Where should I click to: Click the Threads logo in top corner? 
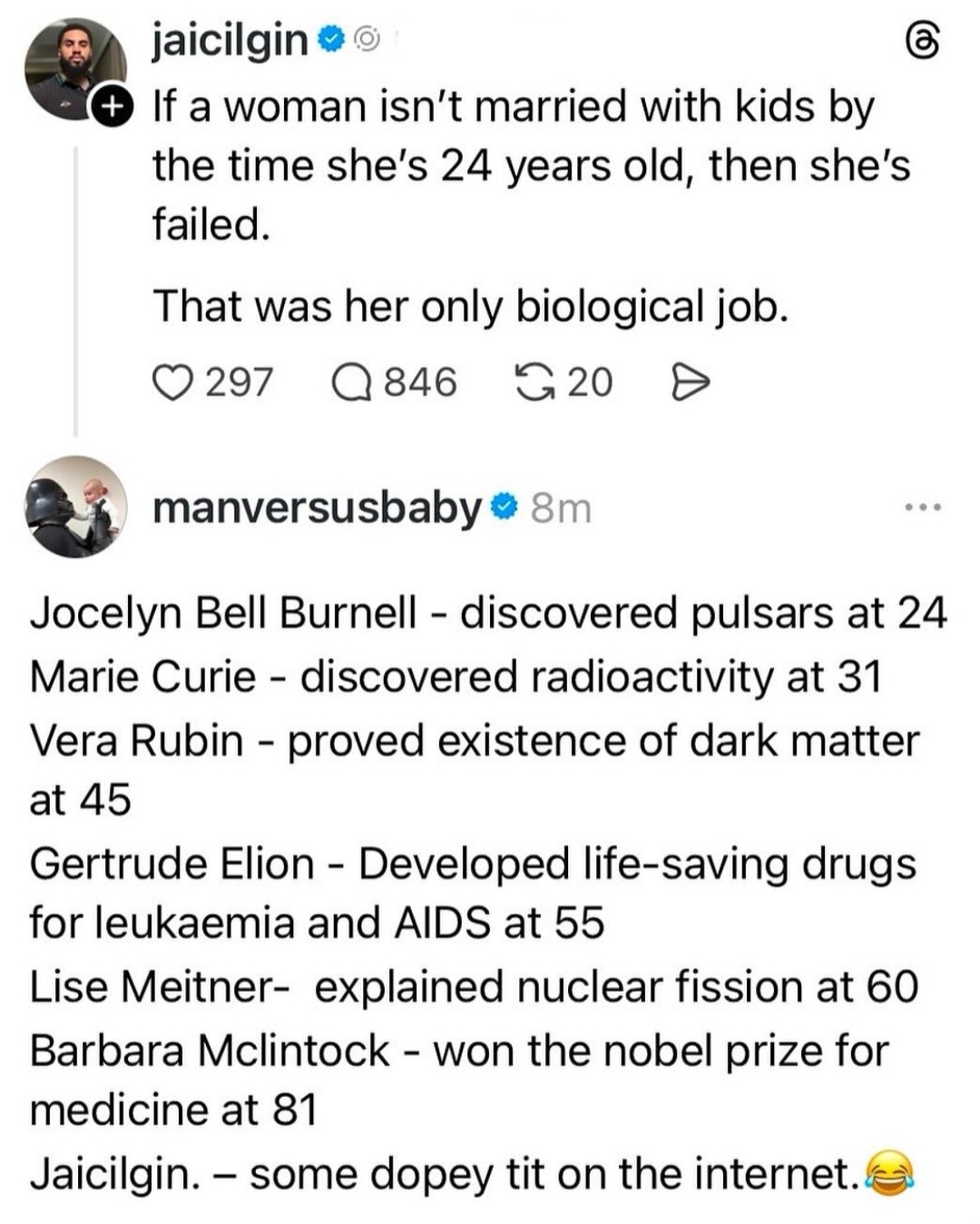(924, 43)
